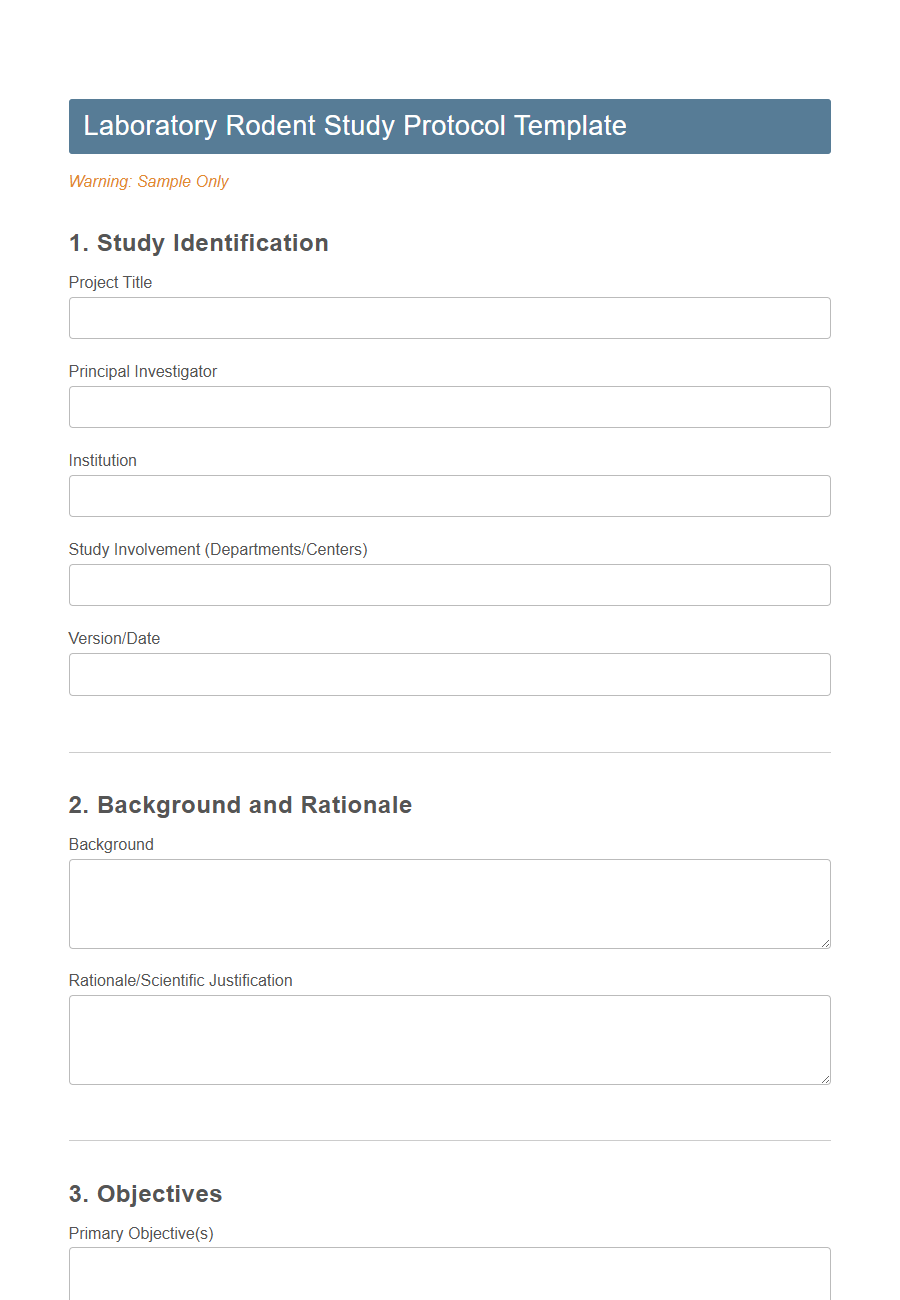Click the Background textarea resize handle
900x1300 pixels.
[x=825, y=943]
